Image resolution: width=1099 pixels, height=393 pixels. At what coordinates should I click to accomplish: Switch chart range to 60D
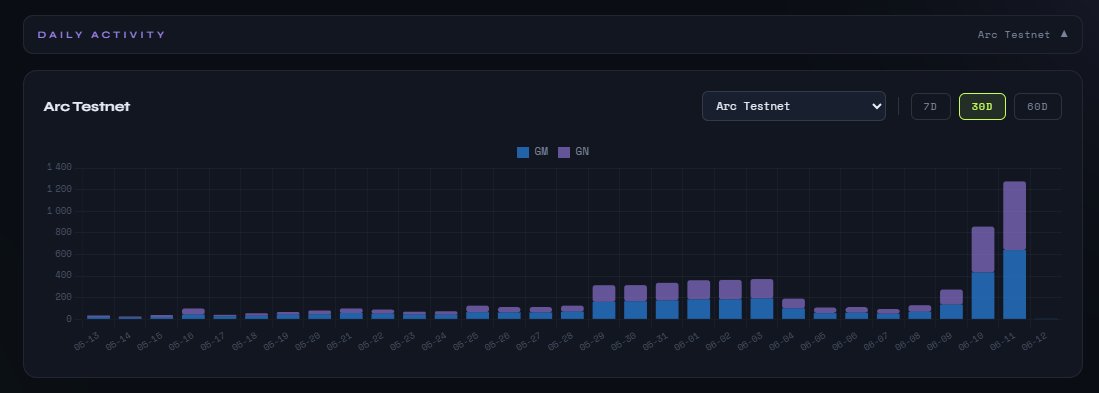pos(1037,106)
